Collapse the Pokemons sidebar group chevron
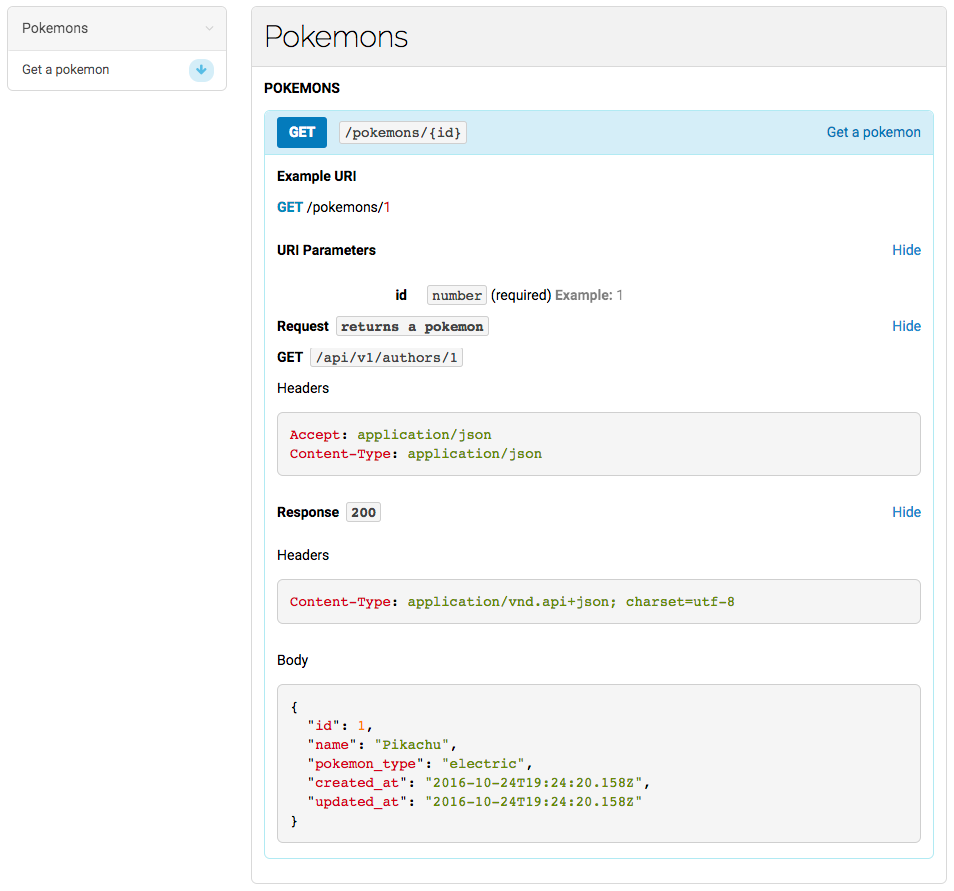Screen dimensions: 954x891 tap(209, 29)
